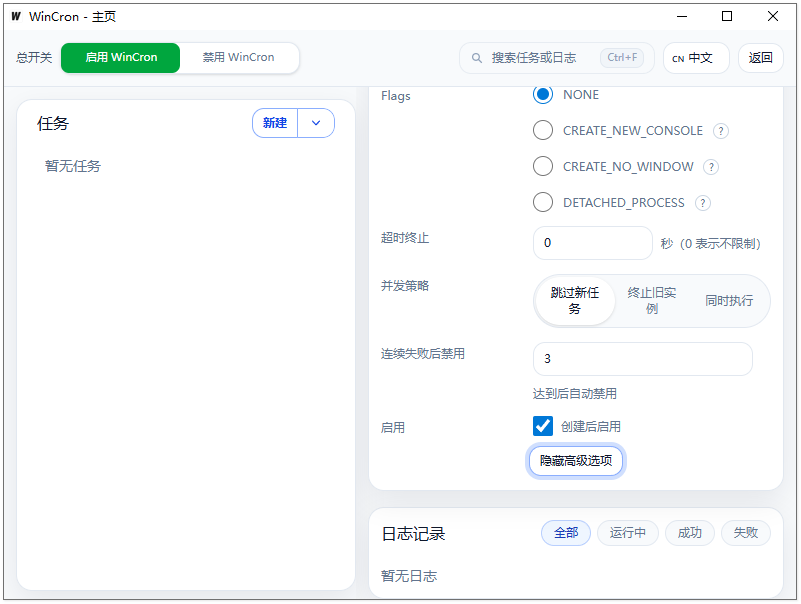Uncheck 创建后启用 checkbox

point(542,425)
